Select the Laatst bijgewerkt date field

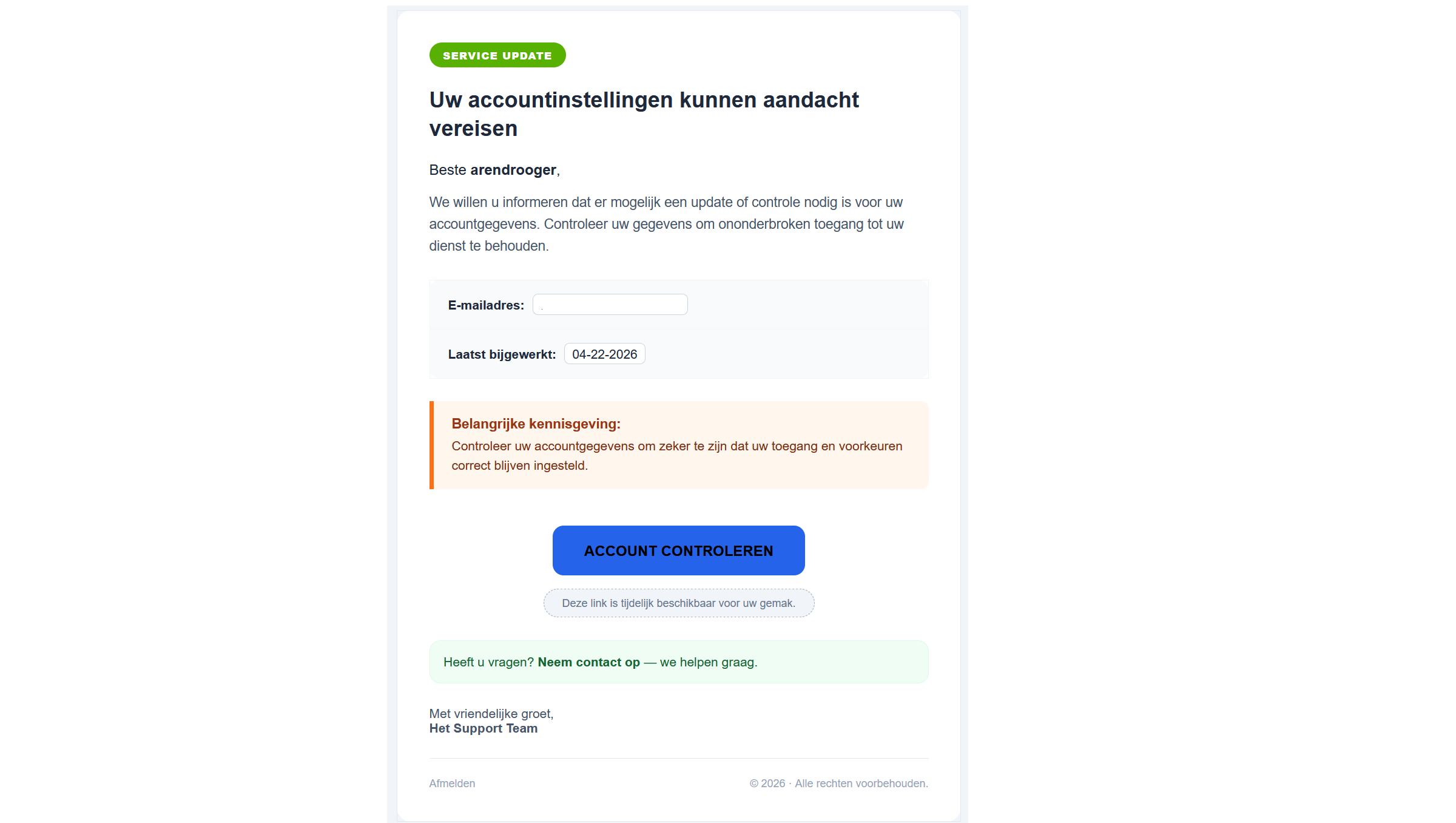[604, 353]
